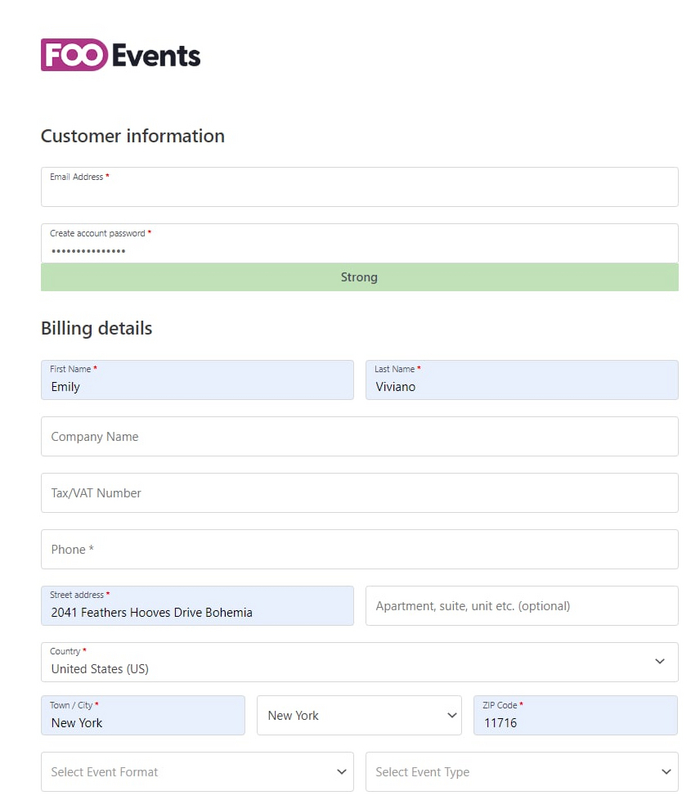Open the New York state dropdown
The width and height of the screenshot is (700, 800).
click(345, 716)
